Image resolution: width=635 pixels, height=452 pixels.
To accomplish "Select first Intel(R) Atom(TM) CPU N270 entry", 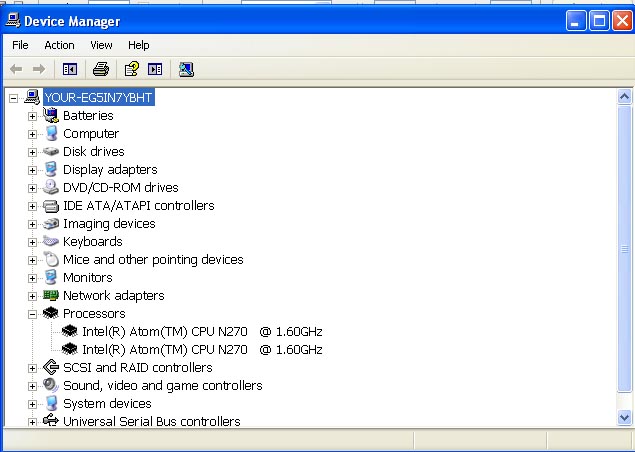I will 202,331.
